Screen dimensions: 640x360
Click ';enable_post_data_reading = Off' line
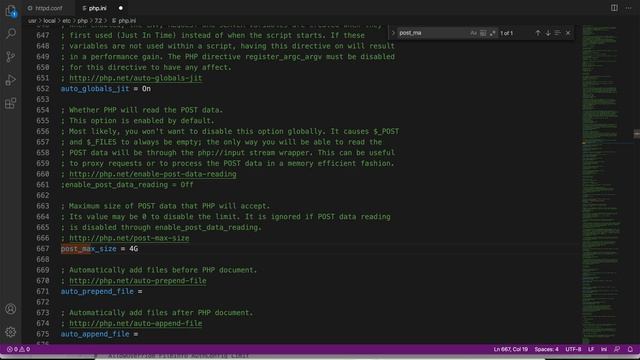pos(127,184)
